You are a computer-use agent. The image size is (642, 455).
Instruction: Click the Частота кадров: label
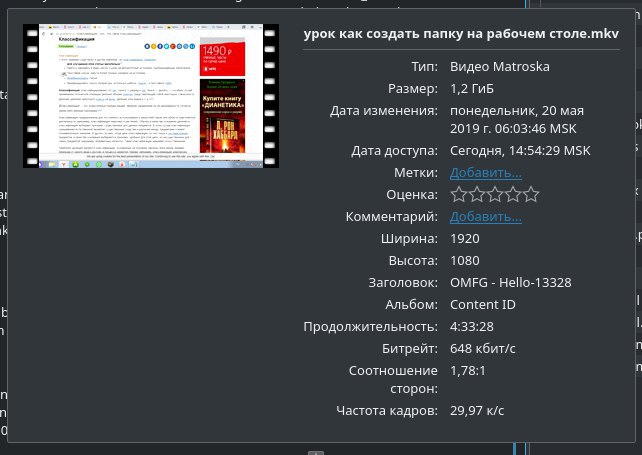tap(387, 410)
